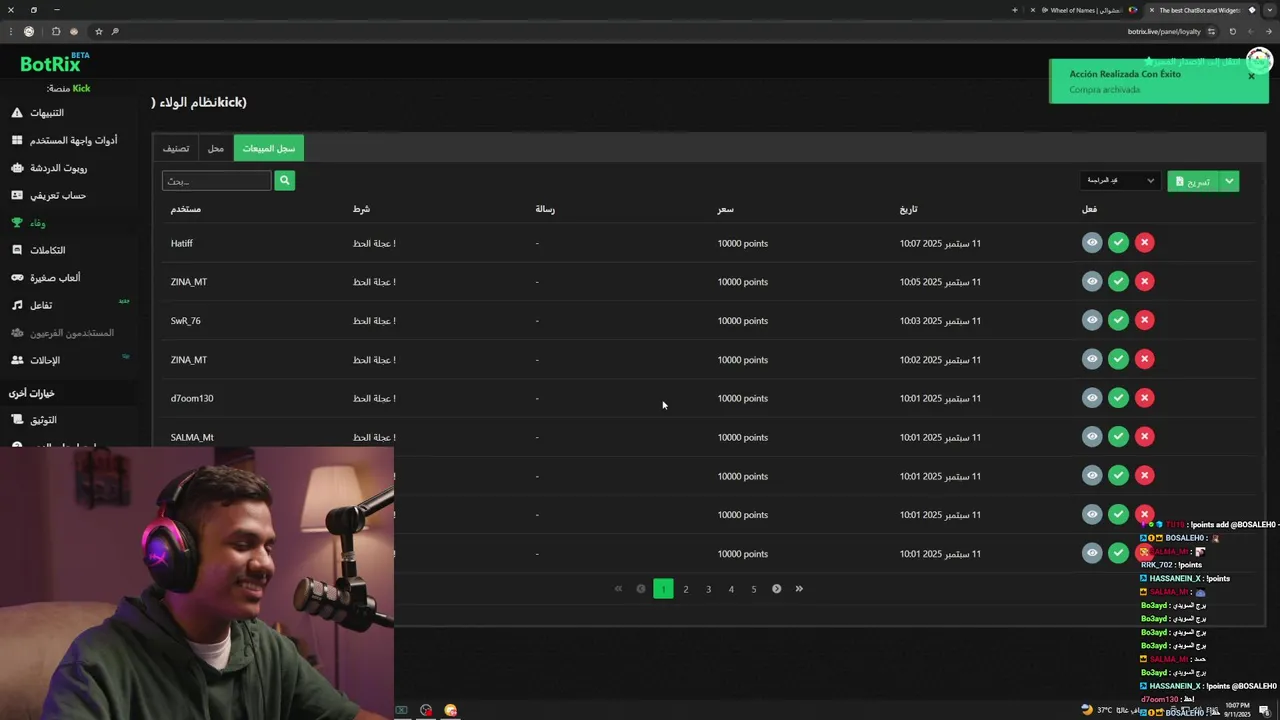Go to pagination page 4
The image size is (1280, 720).
click(731, 589)
